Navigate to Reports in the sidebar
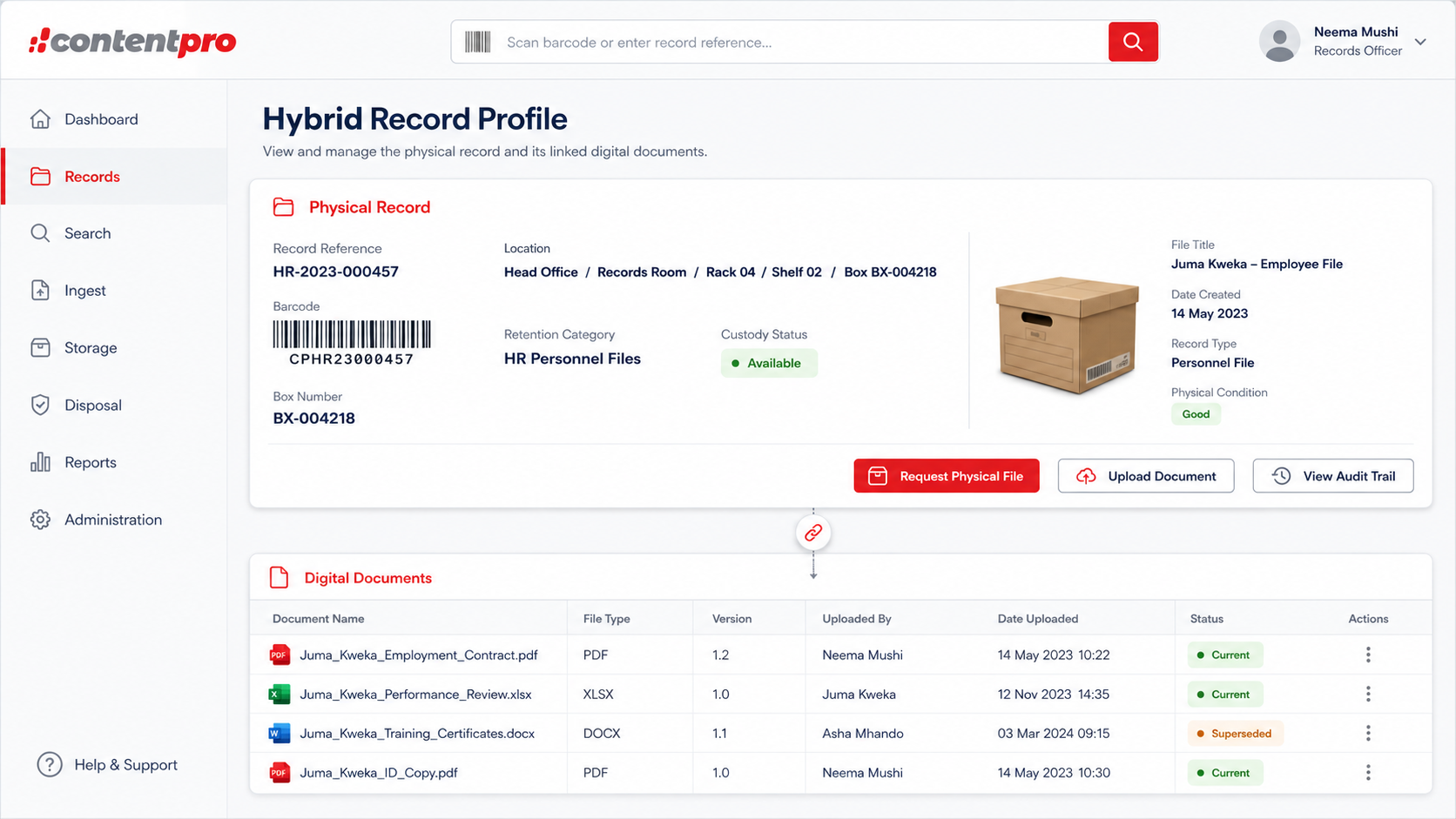 114,462
